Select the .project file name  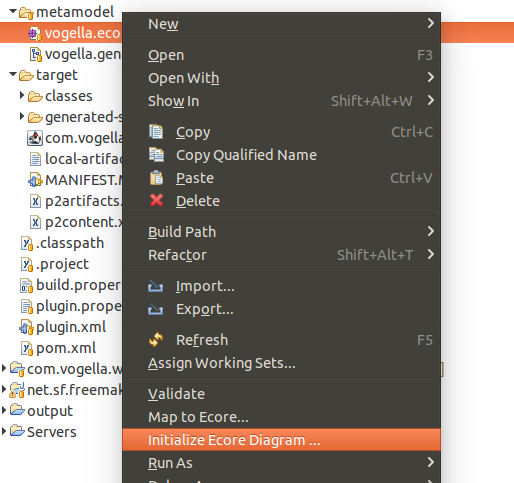click(x=62, y=264)
